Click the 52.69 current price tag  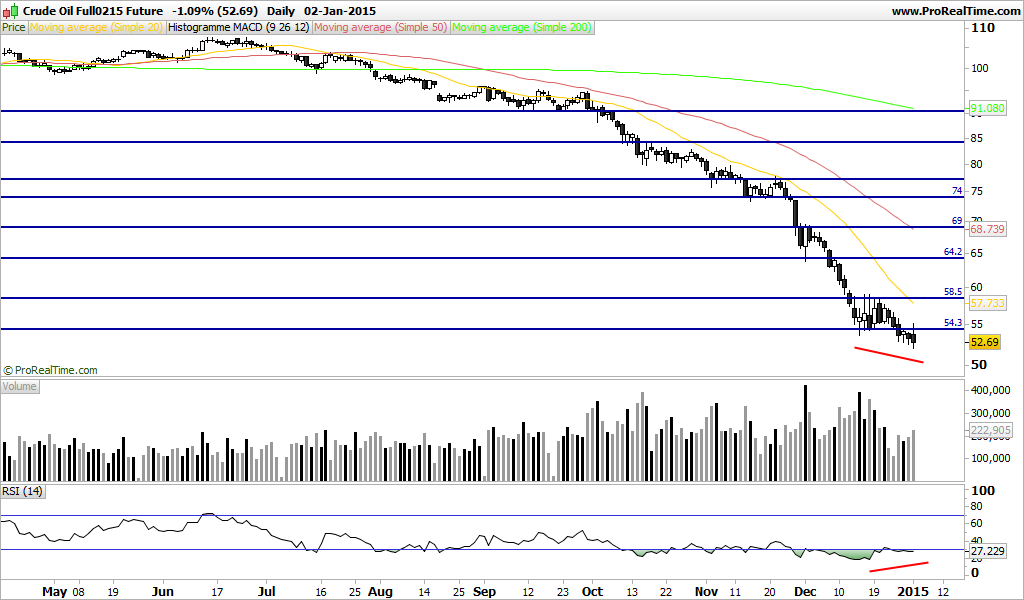click(985, 342)
